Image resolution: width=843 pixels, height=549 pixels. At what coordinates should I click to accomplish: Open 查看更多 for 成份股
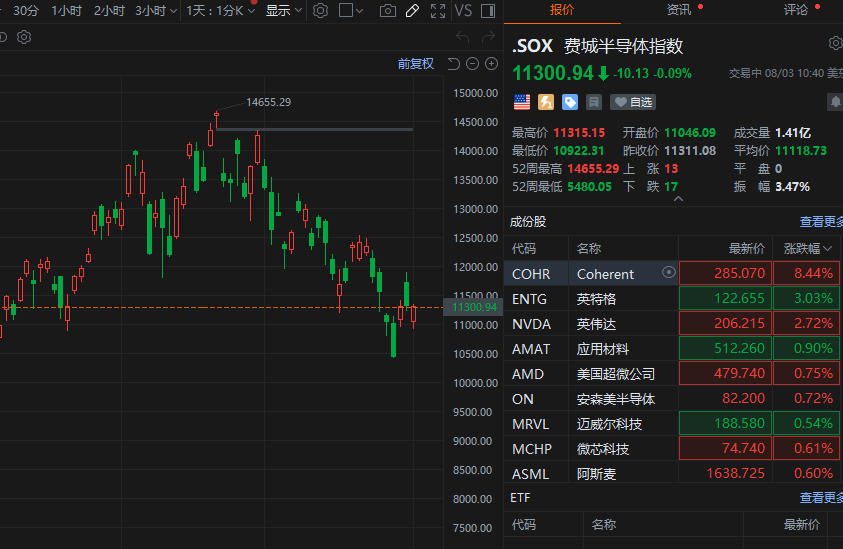tap(821, 222)
